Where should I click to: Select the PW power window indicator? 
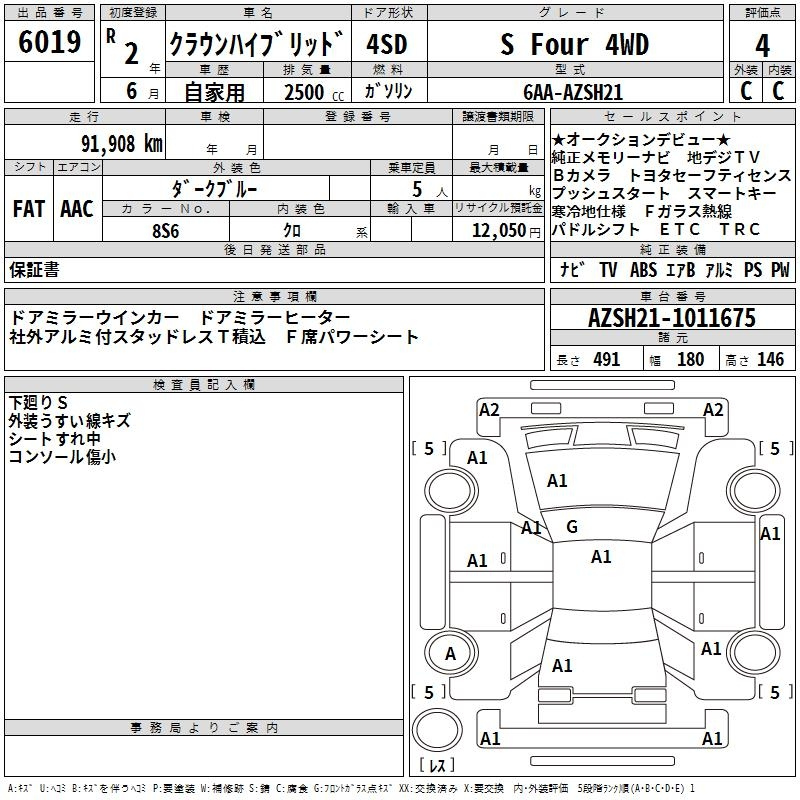click(779, 270)
